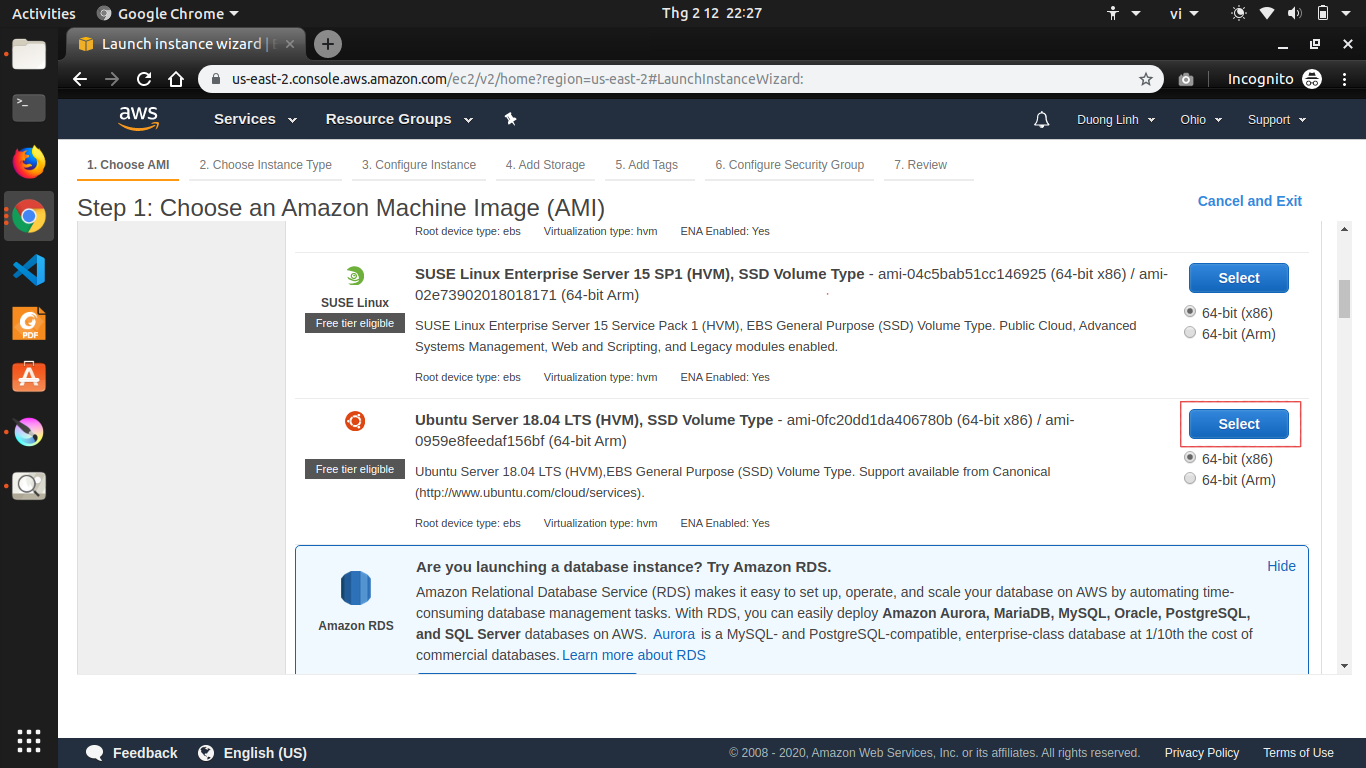Expand the Services menu
1366x768 pixels.
[x=256, y=119]
